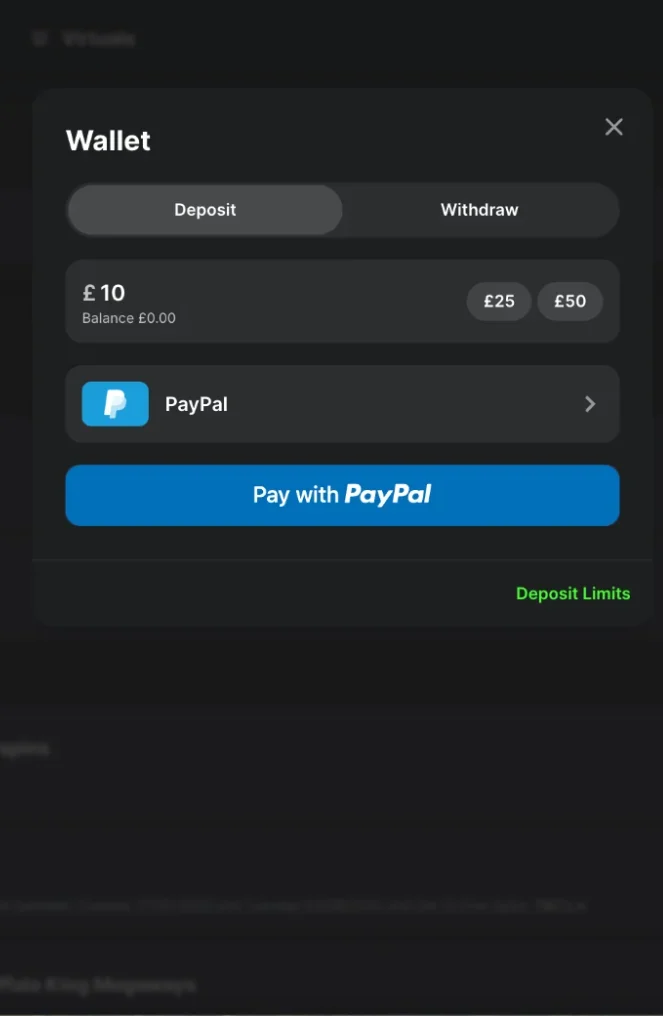The height and width of the screenshot is (1016, 663).
Task: Select the £25 quick amount chip
Action: (x=499, y=301)
